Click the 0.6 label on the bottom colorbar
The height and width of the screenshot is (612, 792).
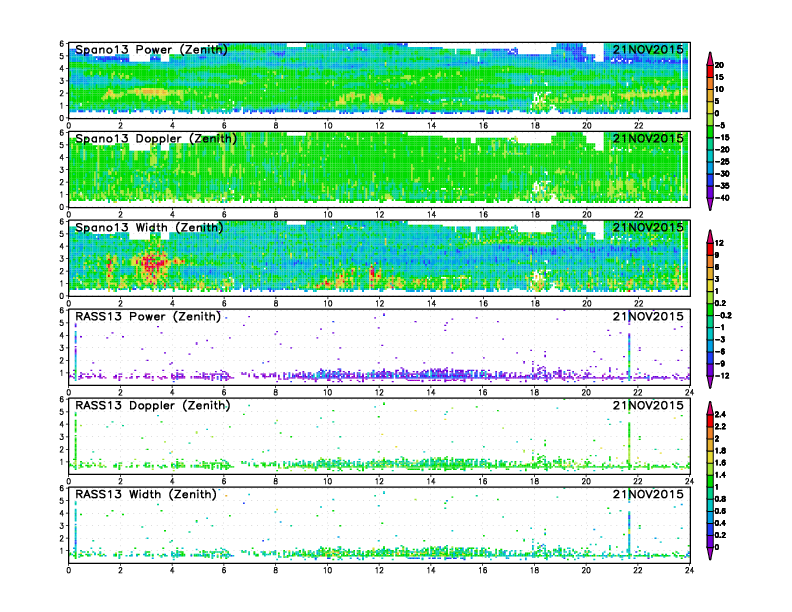[721, 511]
